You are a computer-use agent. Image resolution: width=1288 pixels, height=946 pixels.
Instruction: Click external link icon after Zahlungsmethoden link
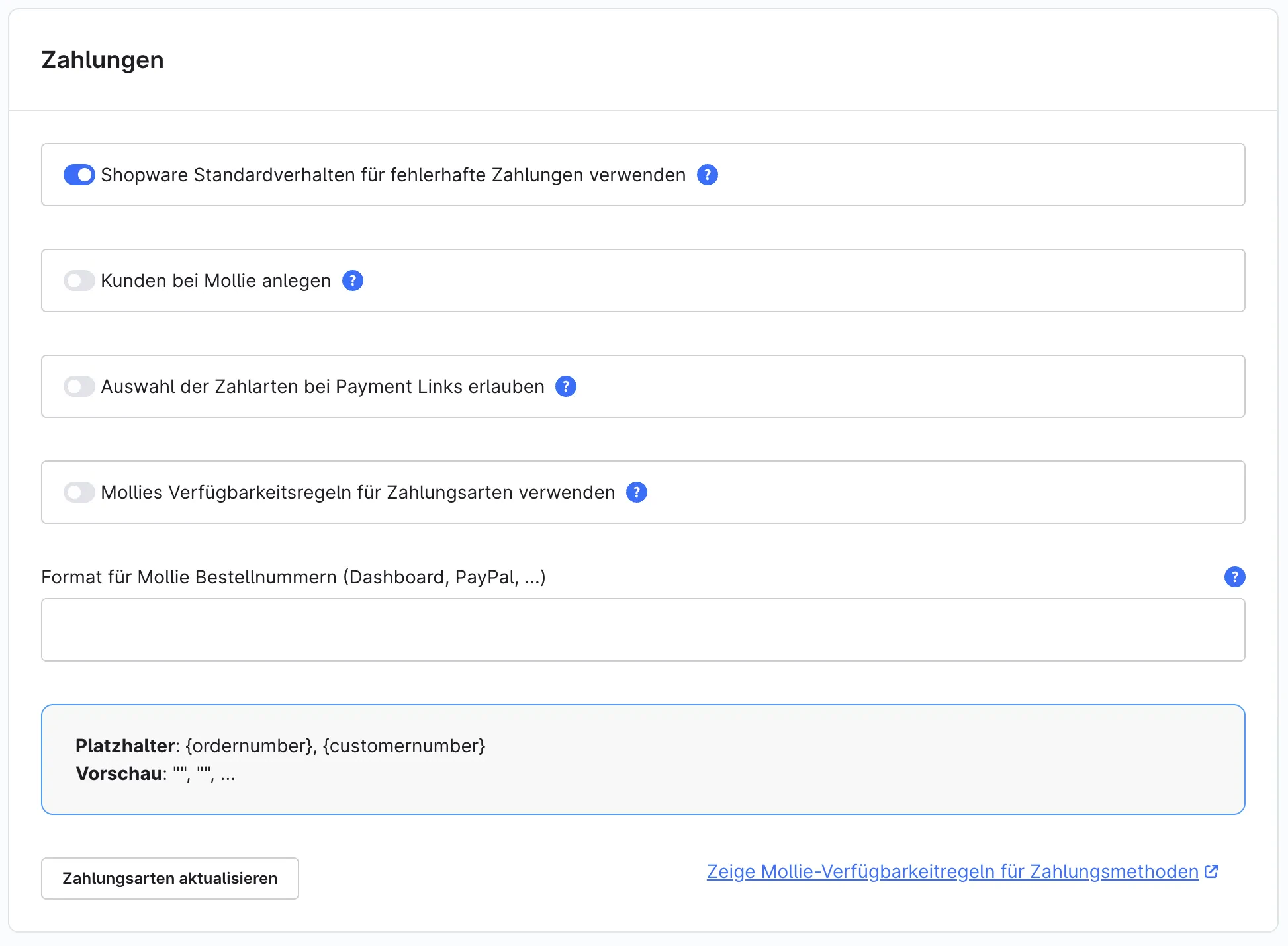click(x=1211, y=871)
